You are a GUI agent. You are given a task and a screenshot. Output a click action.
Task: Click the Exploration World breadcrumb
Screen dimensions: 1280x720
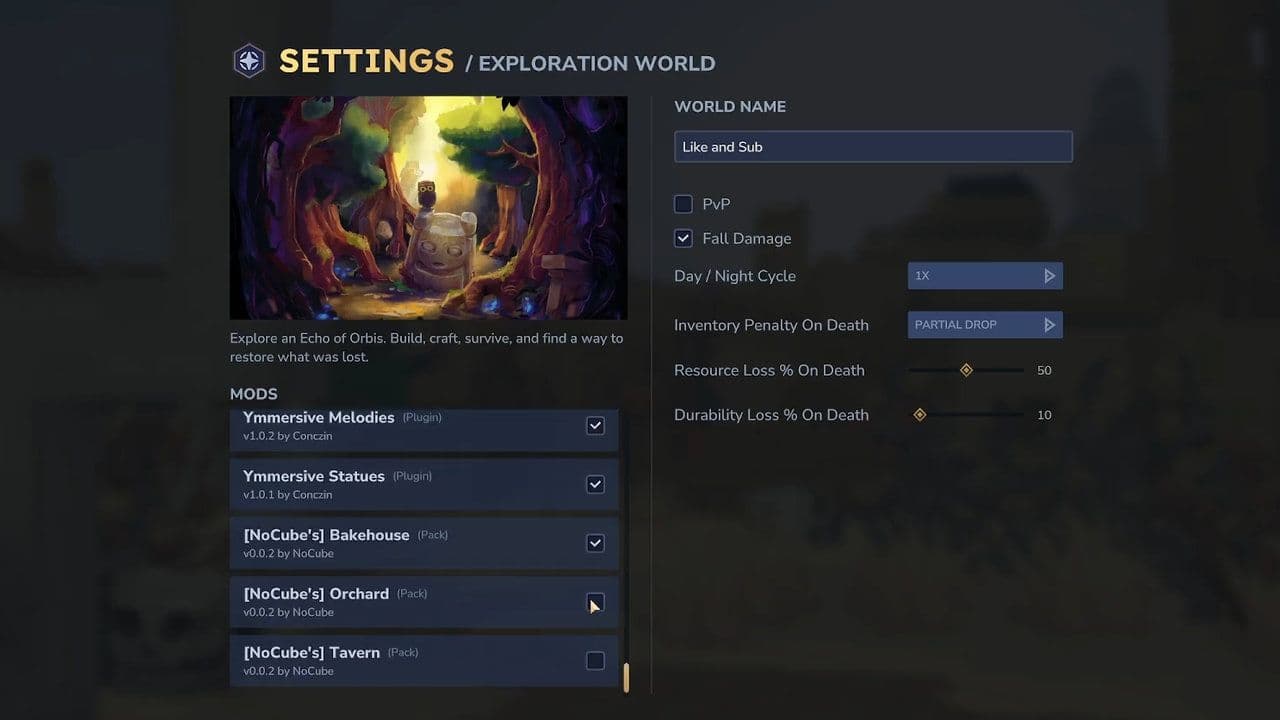(596, 64)
